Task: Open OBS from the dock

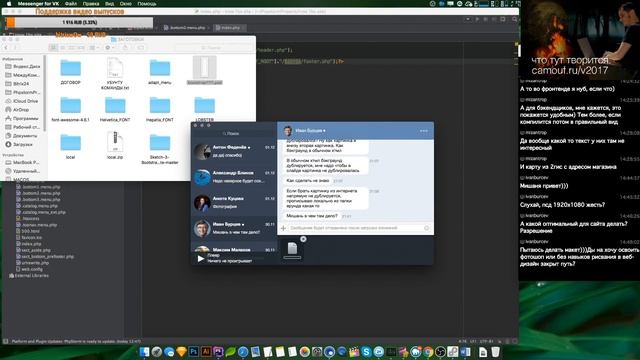Action: [x=440, y=351]
